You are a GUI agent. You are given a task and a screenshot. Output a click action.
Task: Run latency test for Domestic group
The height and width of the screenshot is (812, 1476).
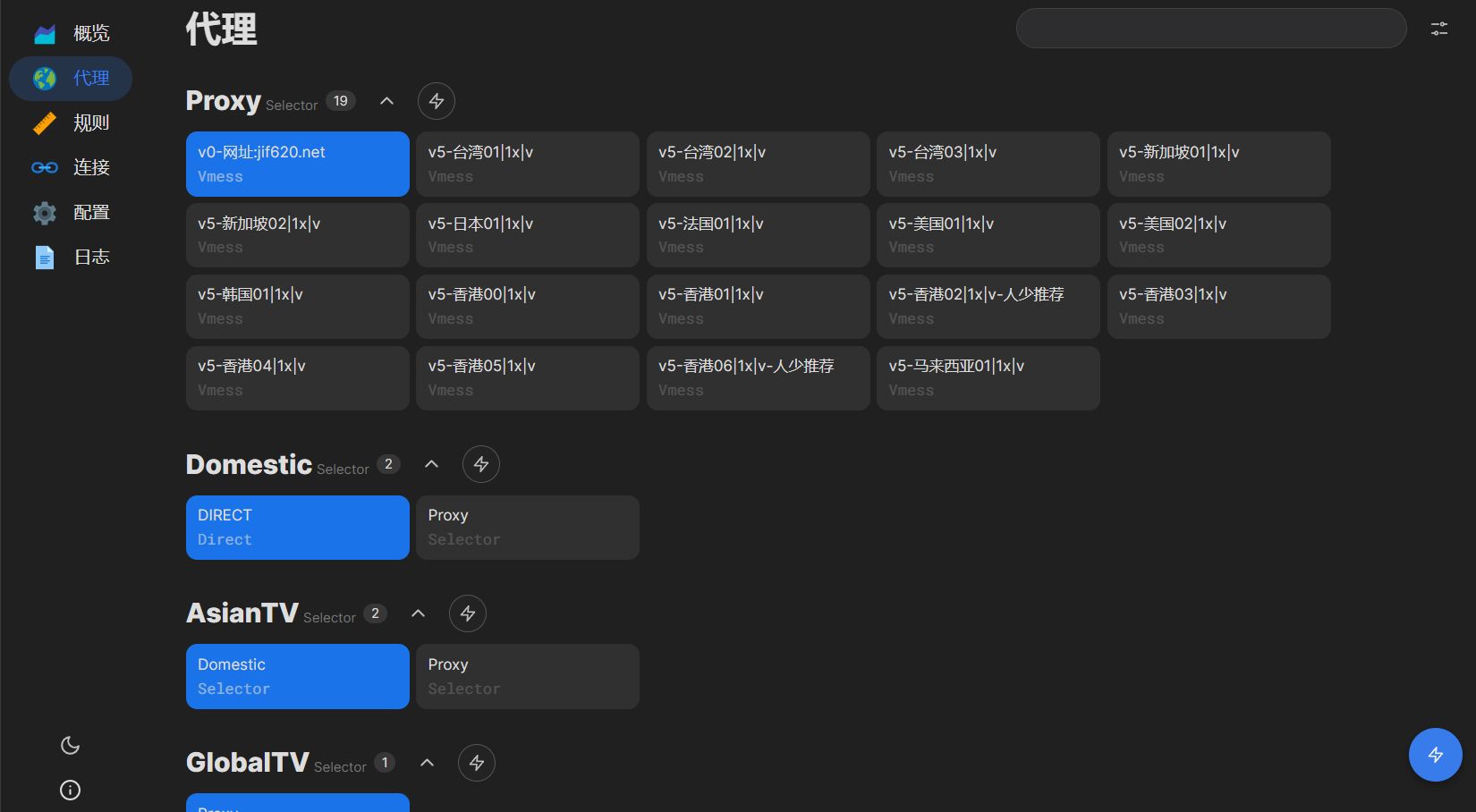[x=481, y=464]
